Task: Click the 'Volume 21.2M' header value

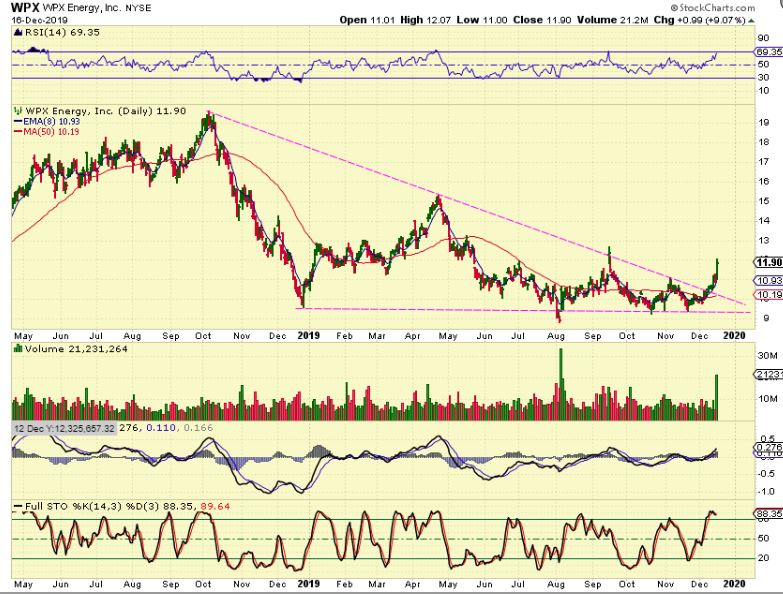Action: [x=613, y=20]
